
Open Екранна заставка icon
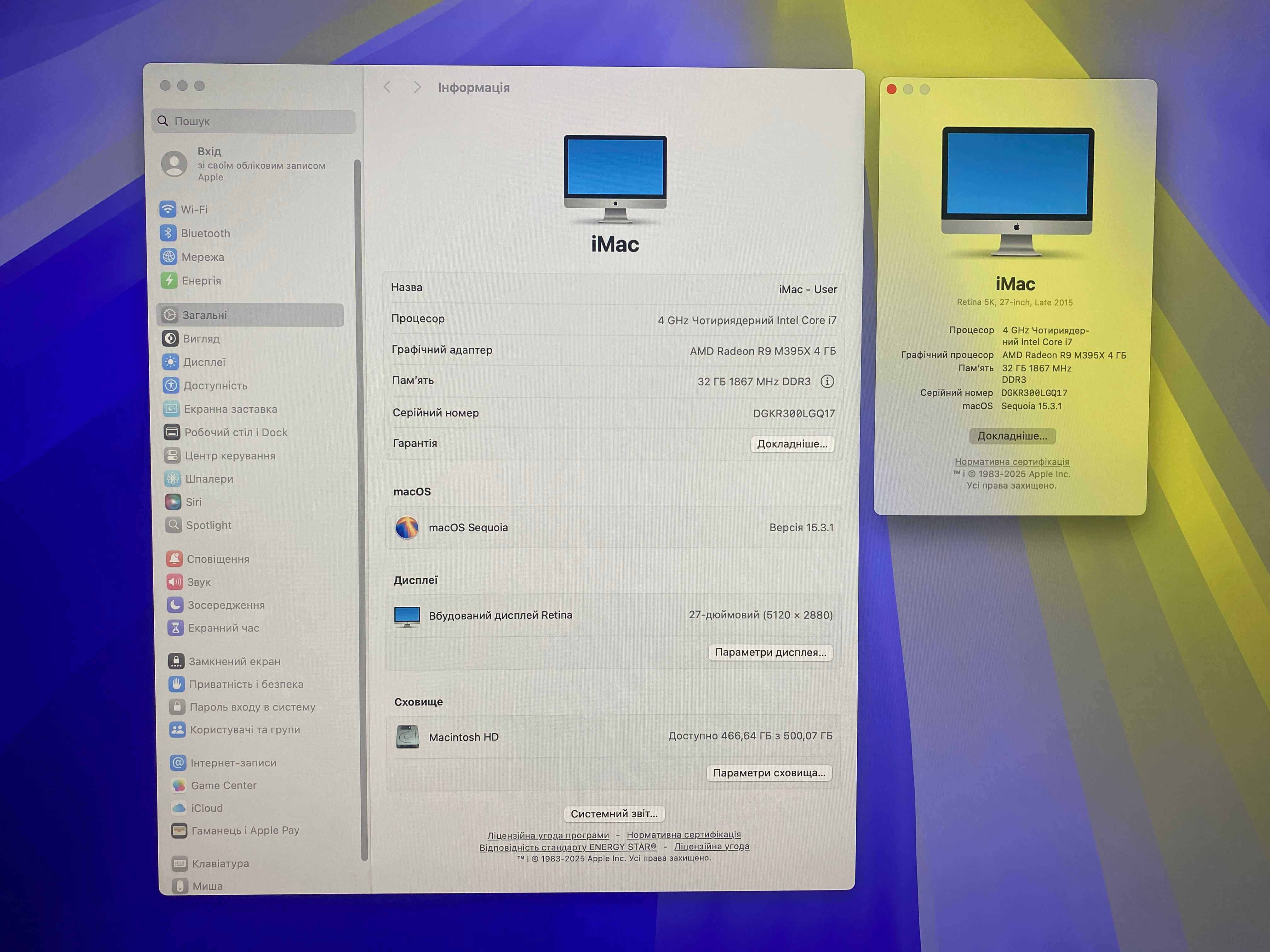171,409
